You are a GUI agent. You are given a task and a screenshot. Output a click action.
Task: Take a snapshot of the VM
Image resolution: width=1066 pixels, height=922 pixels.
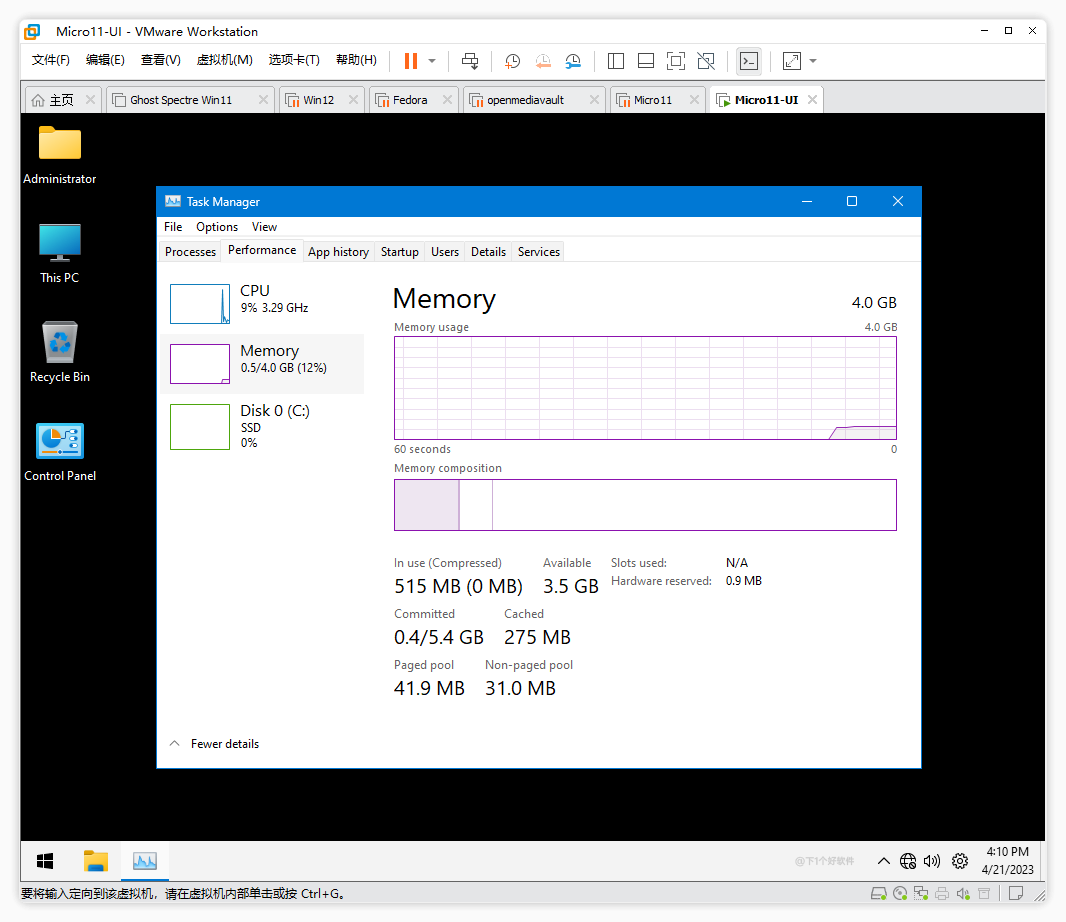click(x=512, y=61)
